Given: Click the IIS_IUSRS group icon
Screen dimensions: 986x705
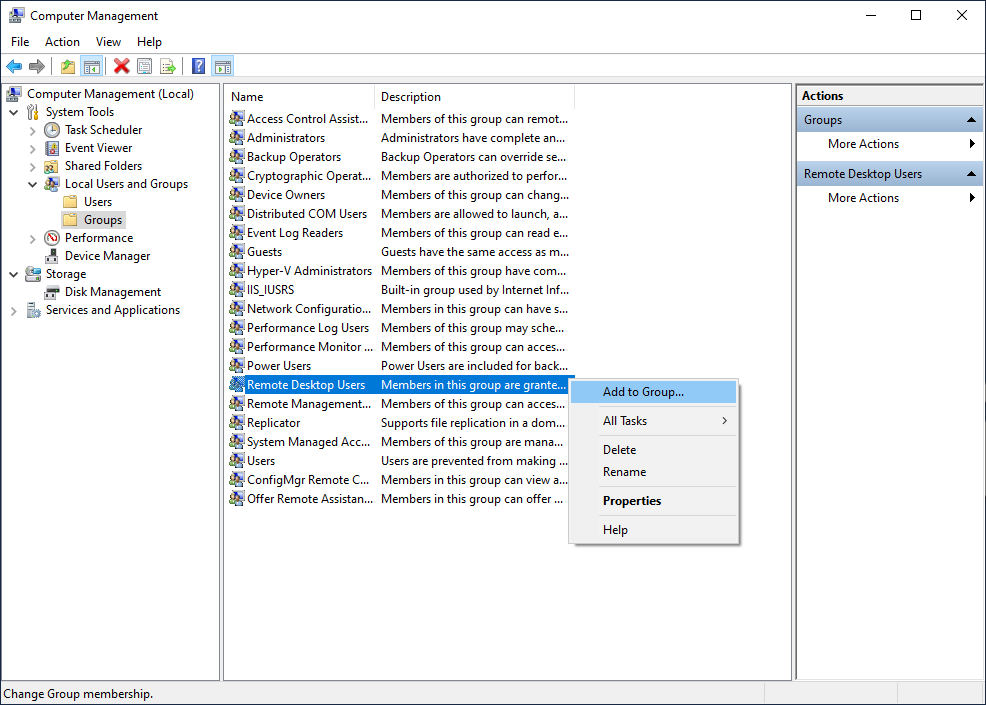Looking at the screenshot, I should (237, 289).
